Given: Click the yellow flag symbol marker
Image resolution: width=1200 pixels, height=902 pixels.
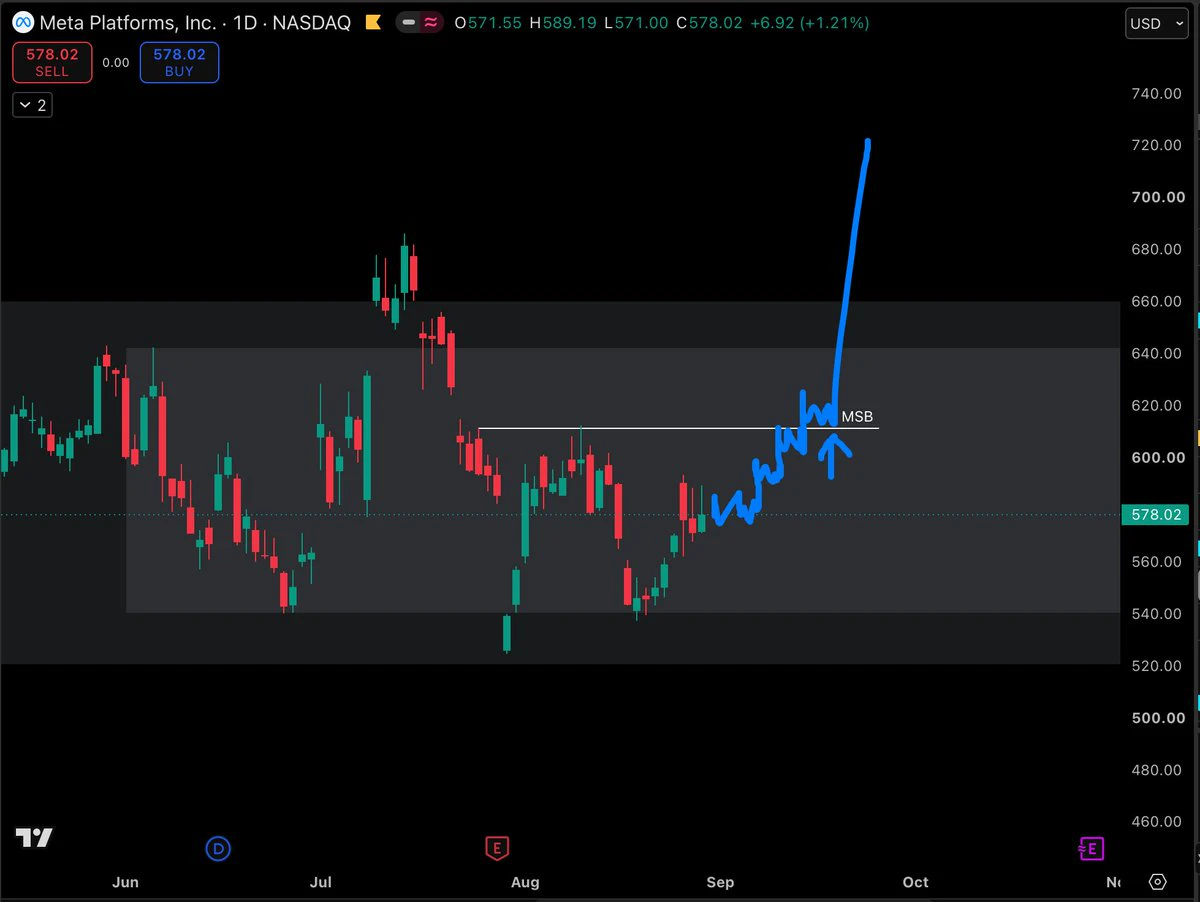Looking at the screenshot, I should [372, 22].
